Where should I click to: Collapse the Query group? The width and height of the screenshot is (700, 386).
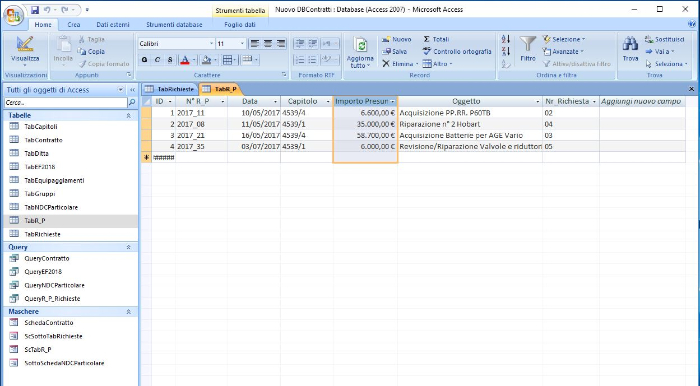[x=129, y=247]
